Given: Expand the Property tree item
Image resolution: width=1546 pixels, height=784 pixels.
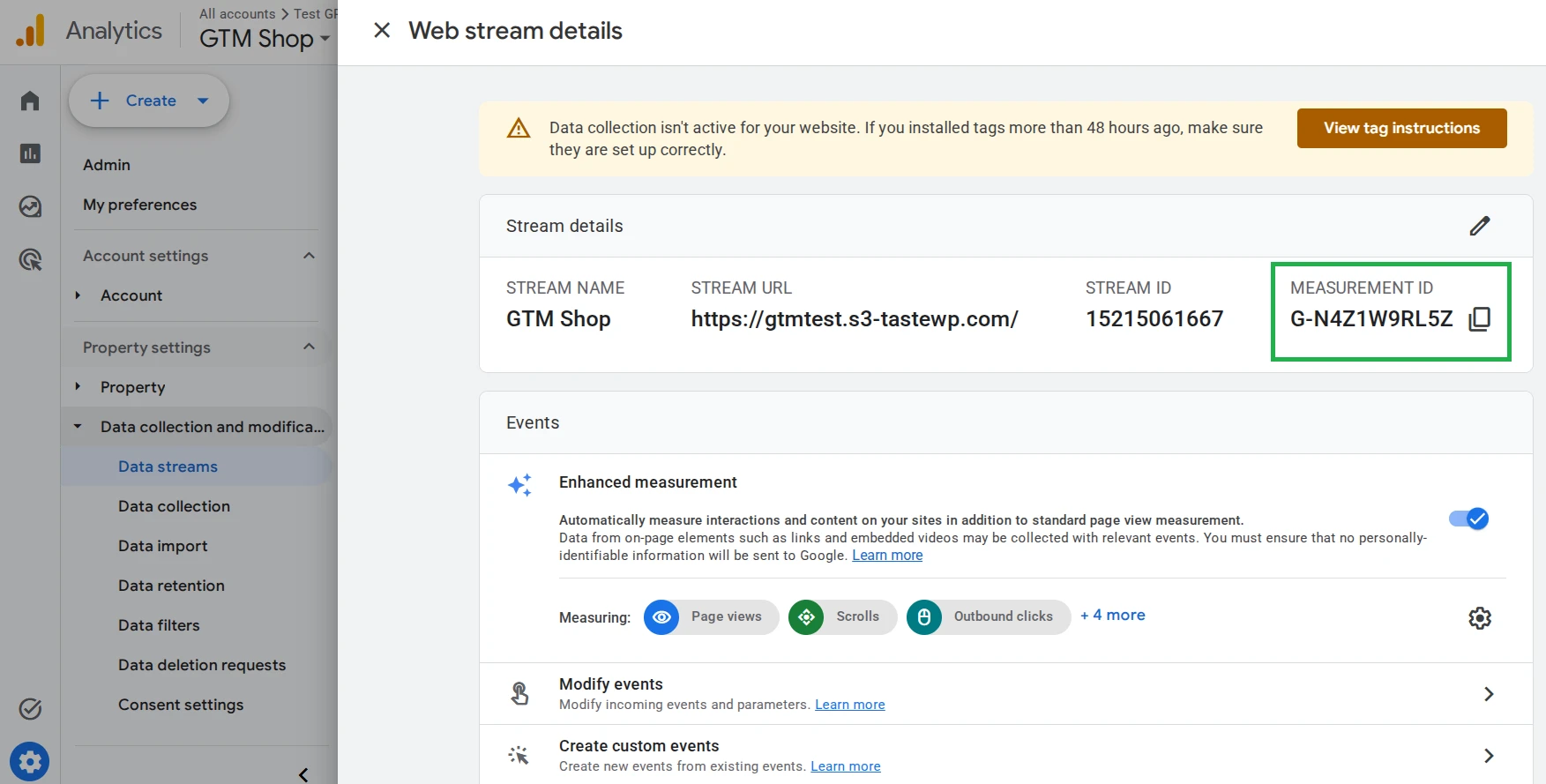Looking at the screenshot, I should 78,386.
